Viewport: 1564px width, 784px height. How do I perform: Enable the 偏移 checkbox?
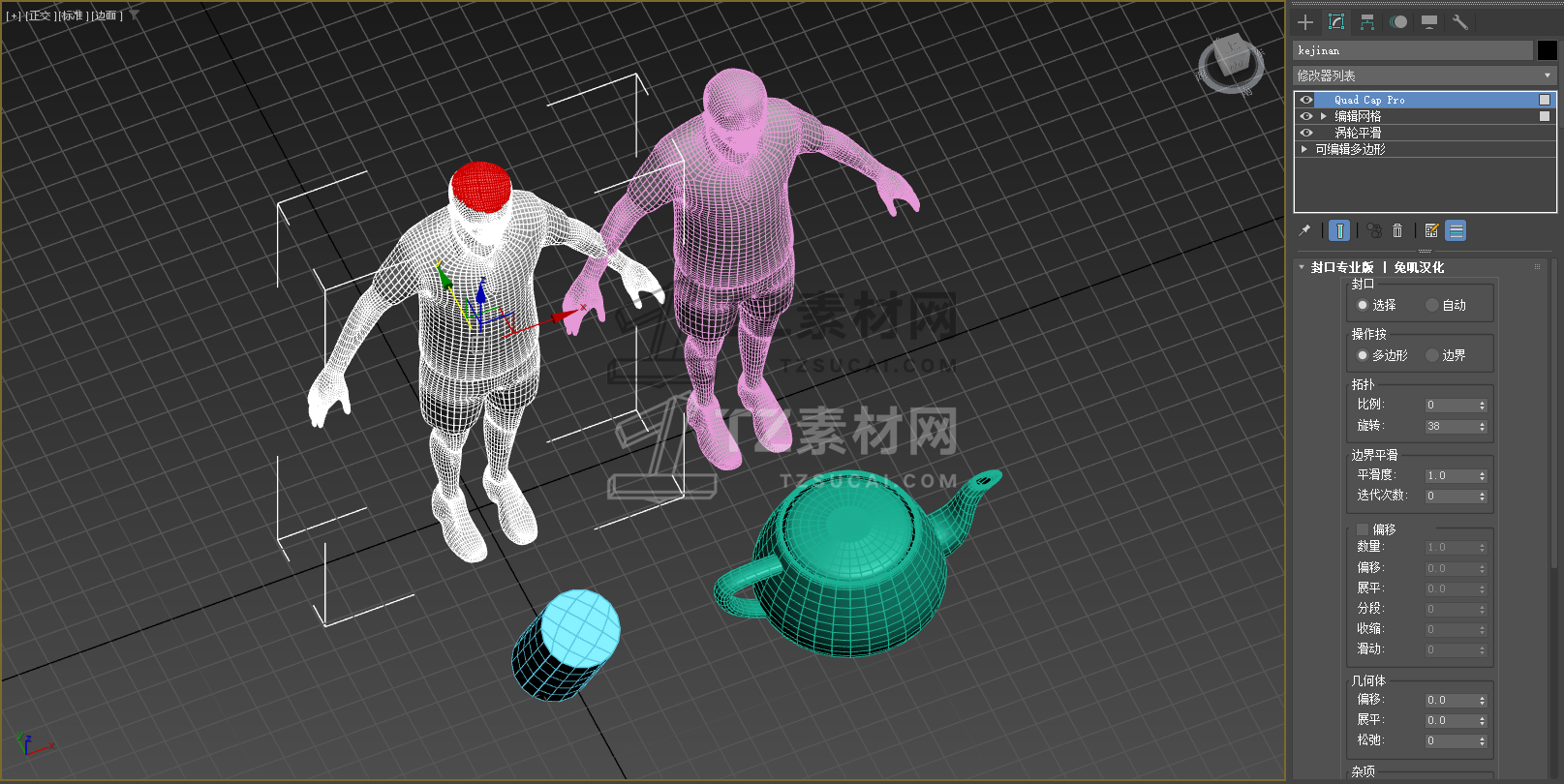1363,529
